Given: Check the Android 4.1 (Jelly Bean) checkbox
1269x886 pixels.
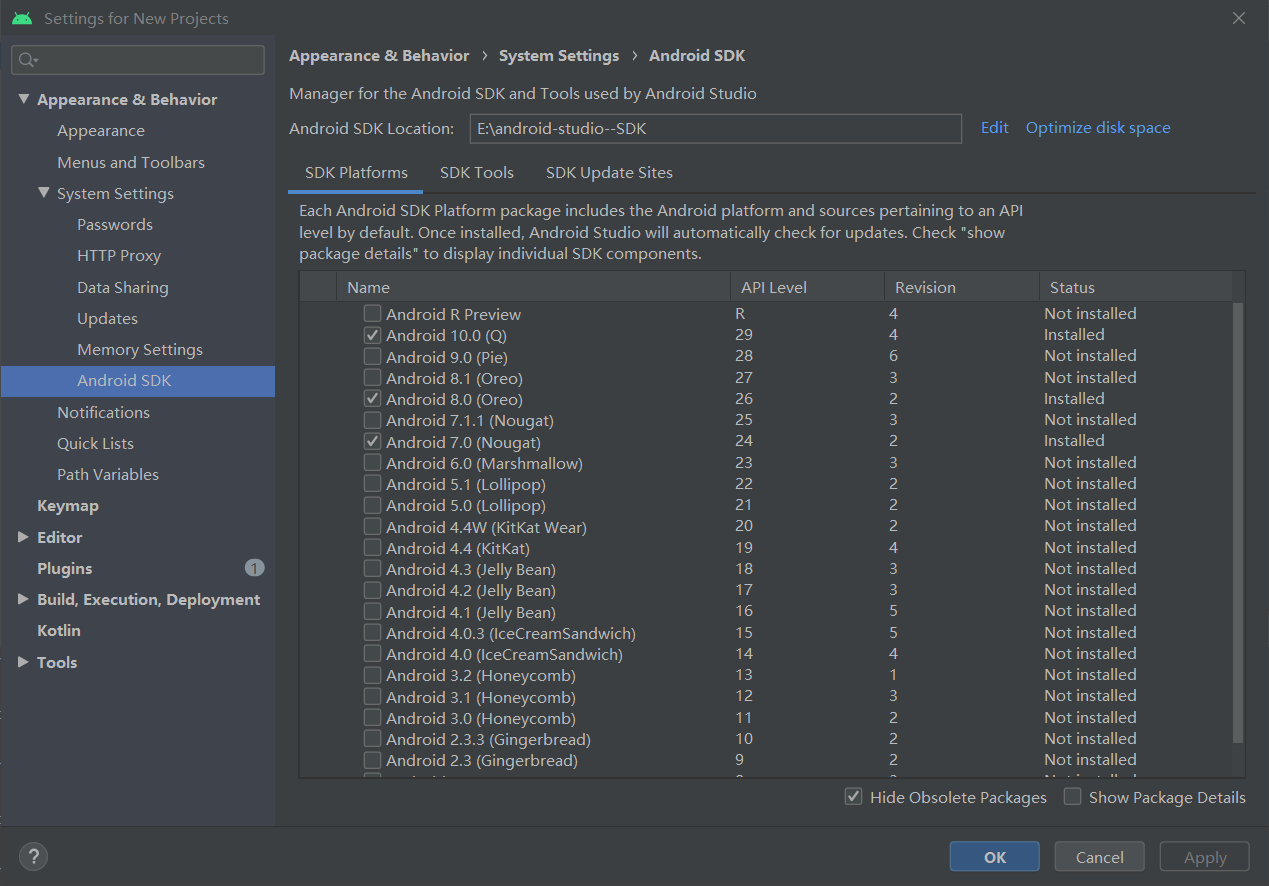Looking at the screenshot, I should [372, 612].
